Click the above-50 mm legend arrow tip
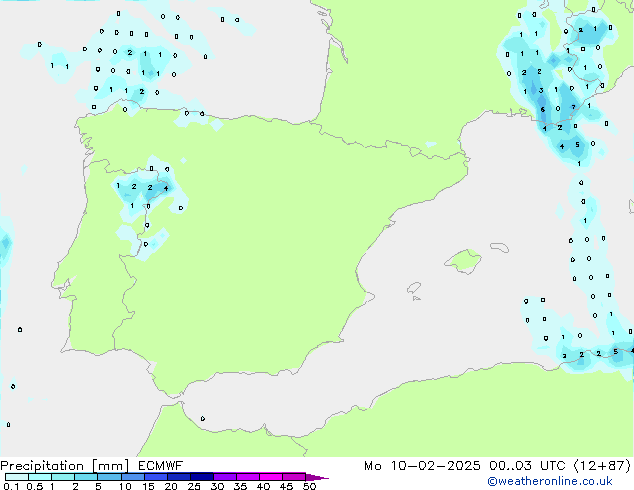Viewport: 634px width, 490px height. pyautogui.click(x=317, y=477)
